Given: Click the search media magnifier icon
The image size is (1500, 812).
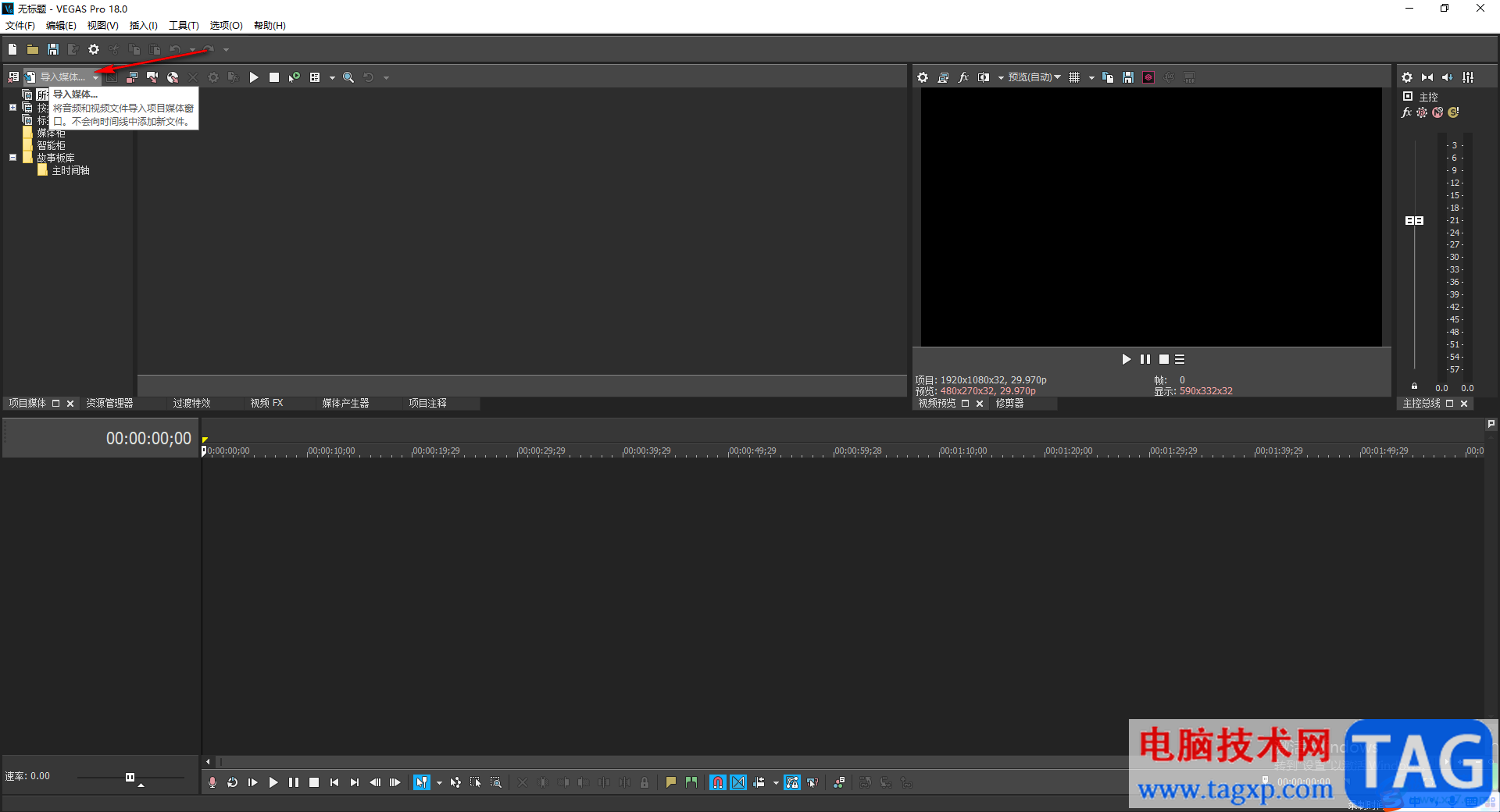Looking at the screenshot, I should click(x=348, y=77).
